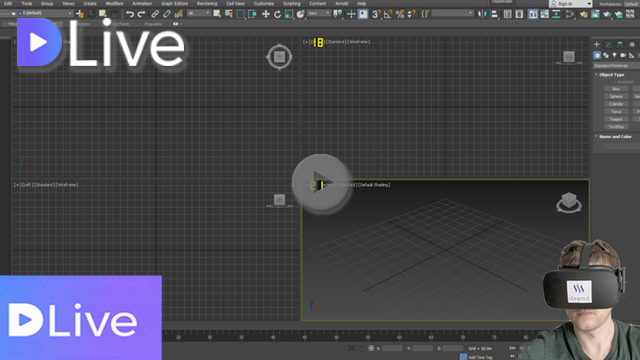This screenshot has width=640, height=360.
Task: Click the Use Pivot Point Center icon
Action: 338,14
